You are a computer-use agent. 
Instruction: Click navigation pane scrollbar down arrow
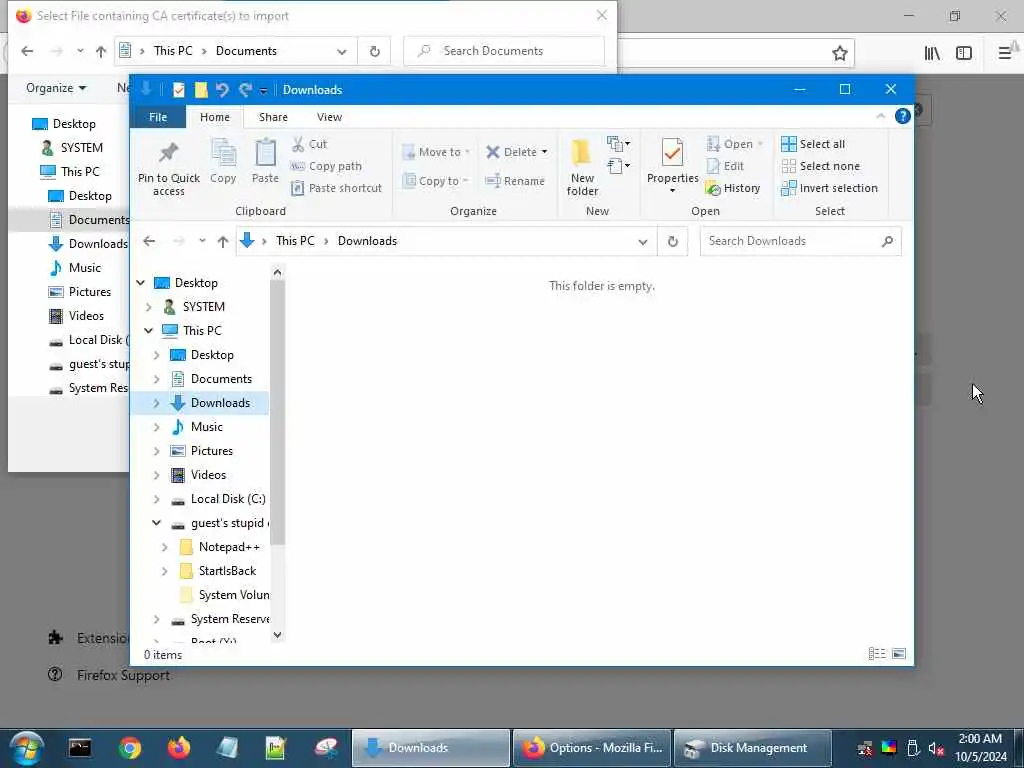click(x=277, y=635)
